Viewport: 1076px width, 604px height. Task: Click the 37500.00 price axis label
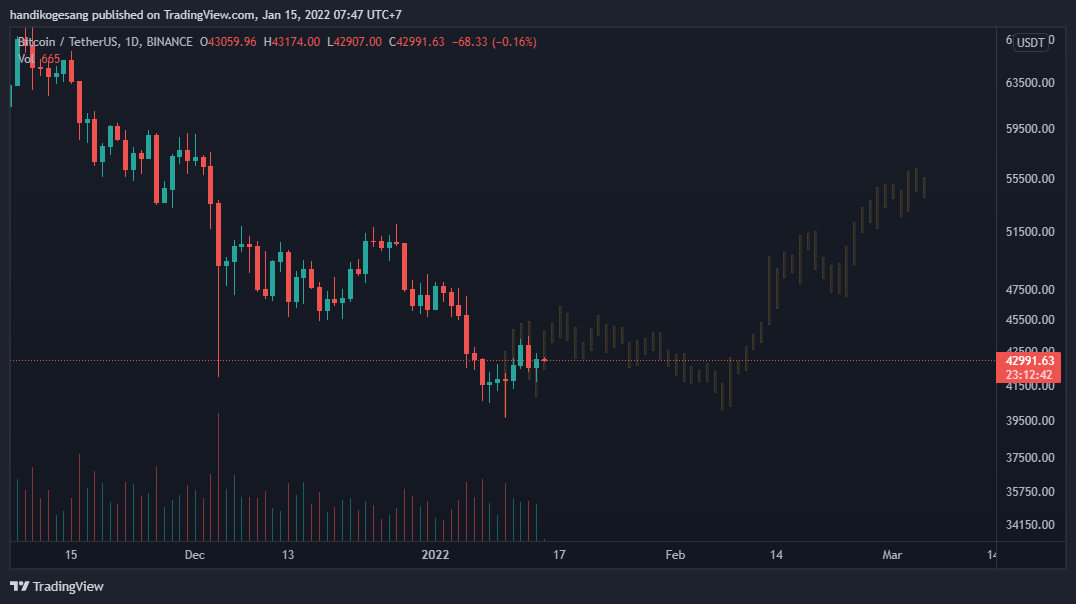(x=1029, y=457)
